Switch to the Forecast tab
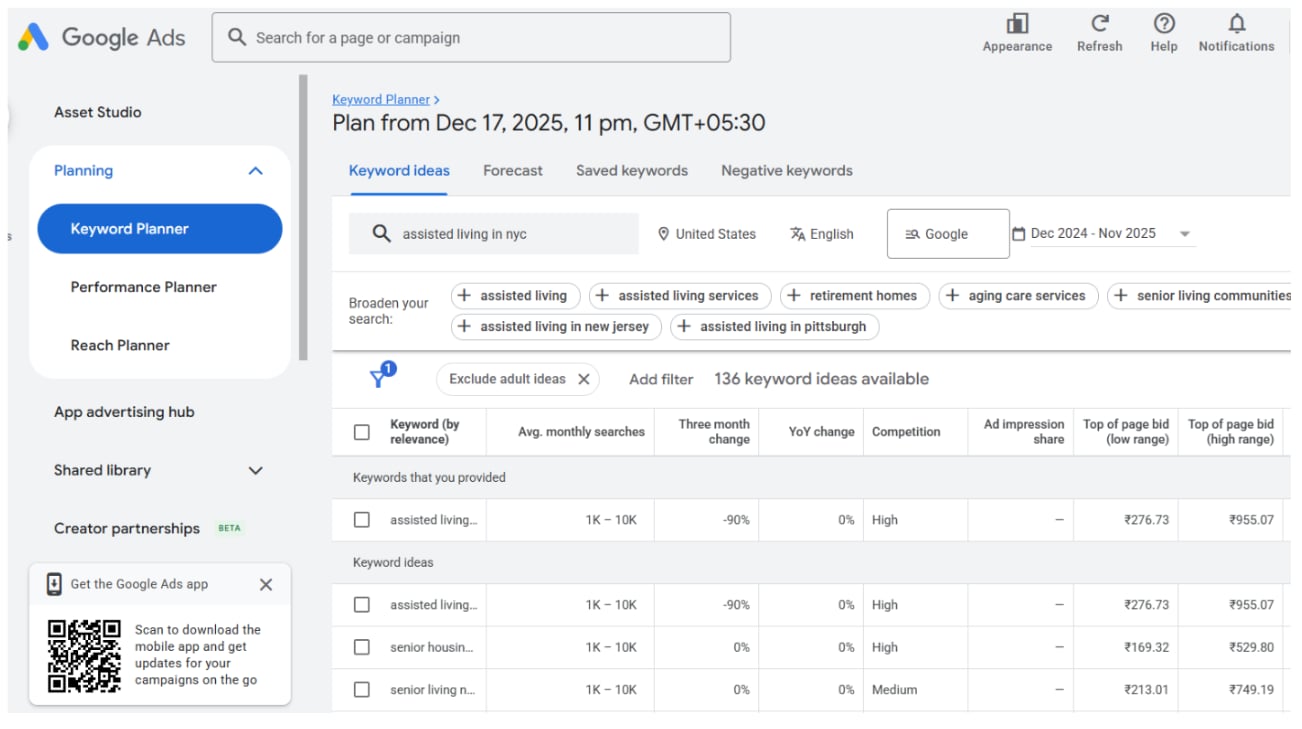This screenshot has width=1302, height=729. tap(513, 171)
